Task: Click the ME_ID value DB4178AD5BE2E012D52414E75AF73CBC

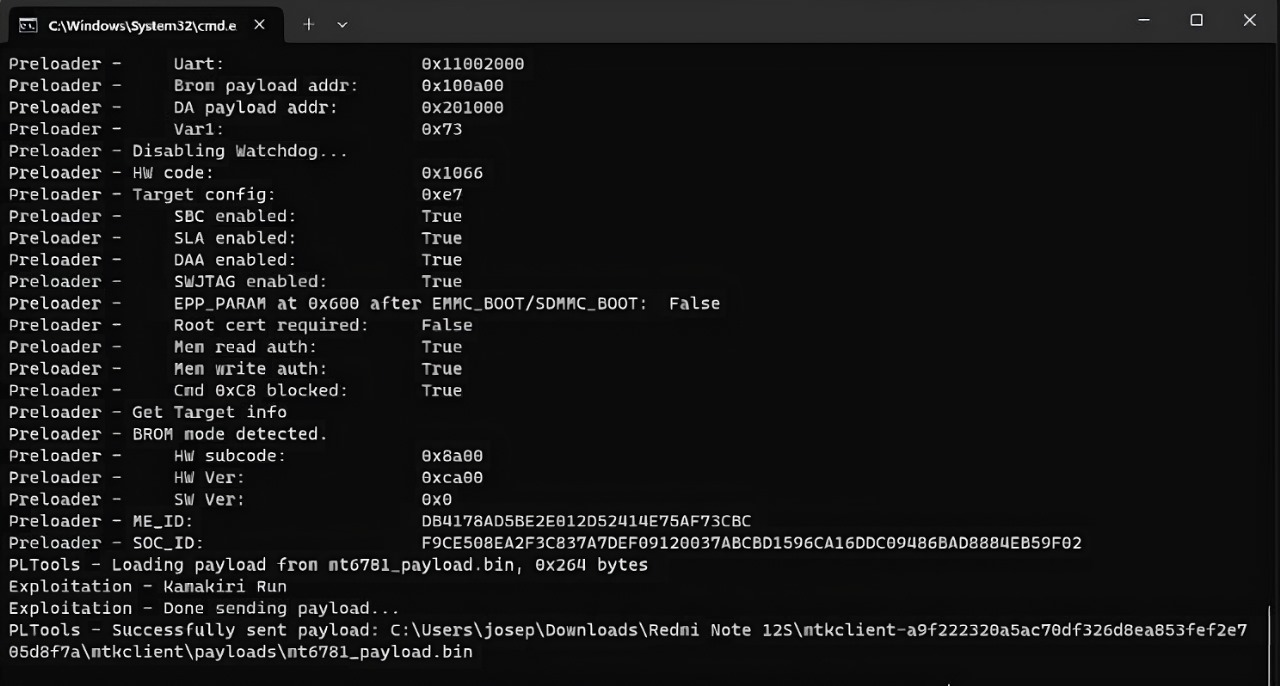Action: pos(587,521)
